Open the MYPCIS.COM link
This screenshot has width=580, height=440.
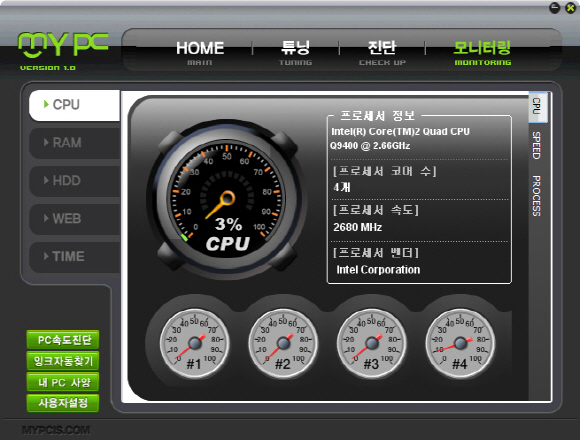point(56,430)
